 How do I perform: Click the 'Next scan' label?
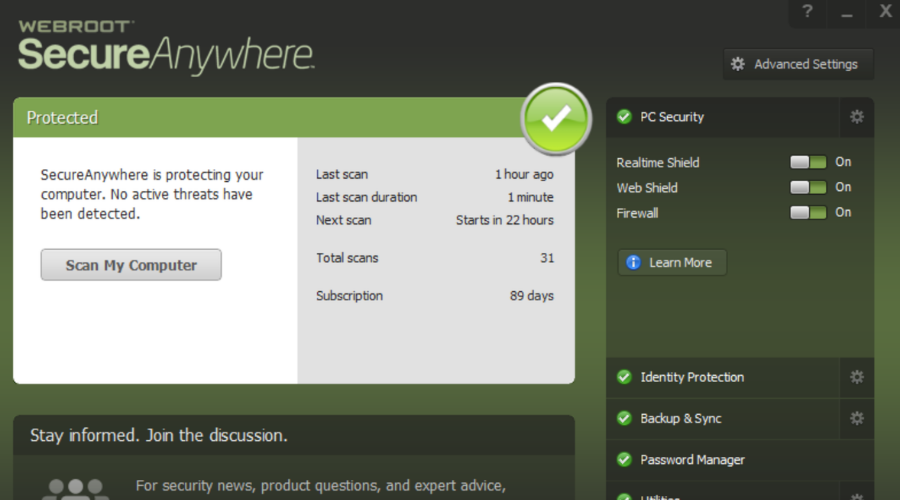tap(343, 220)
